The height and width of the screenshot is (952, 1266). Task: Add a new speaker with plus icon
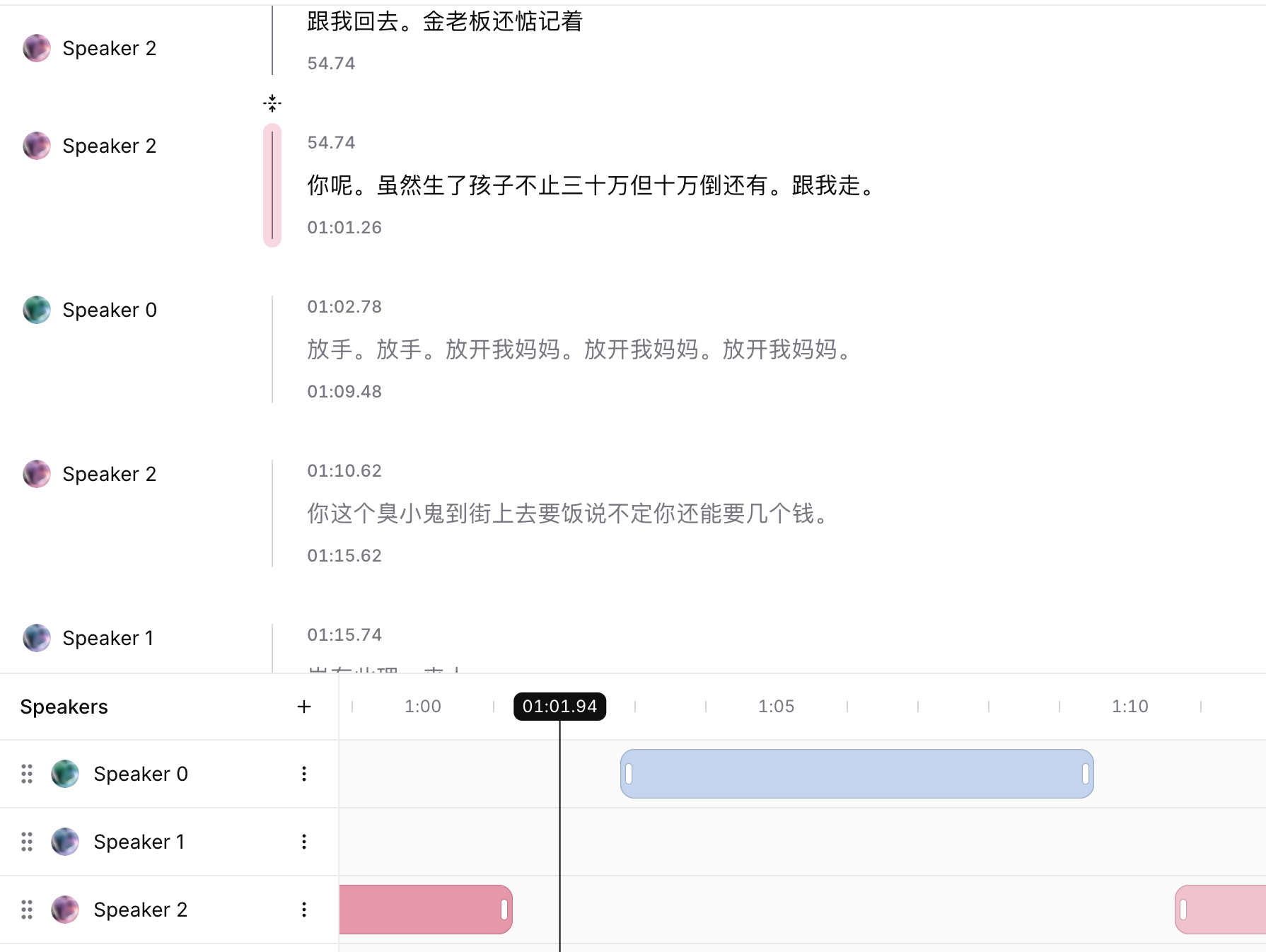click(304, 707)
